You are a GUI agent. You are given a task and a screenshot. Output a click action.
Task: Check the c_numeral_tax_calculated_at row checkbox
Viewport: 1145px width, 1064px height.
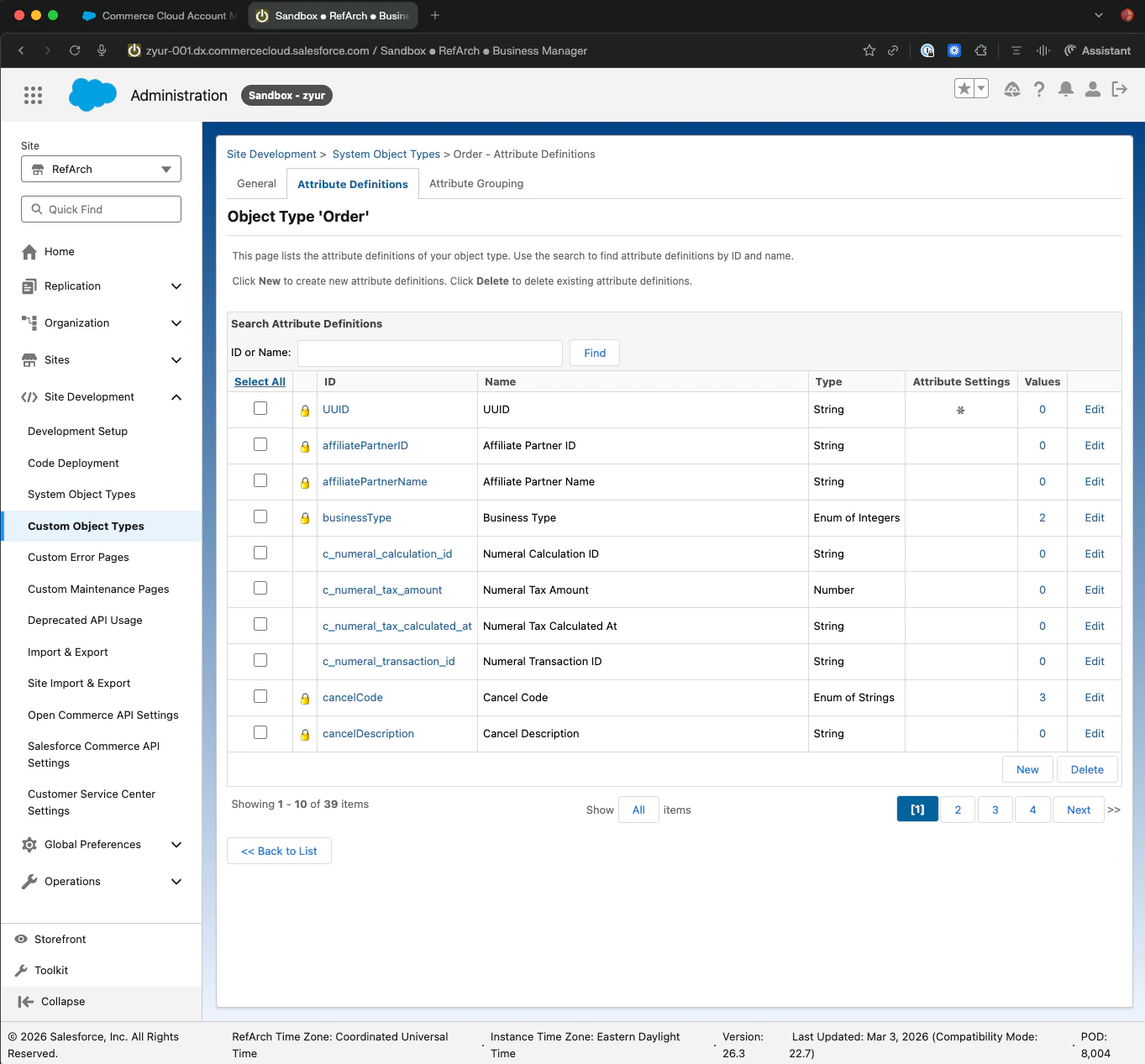coord(260,624)
